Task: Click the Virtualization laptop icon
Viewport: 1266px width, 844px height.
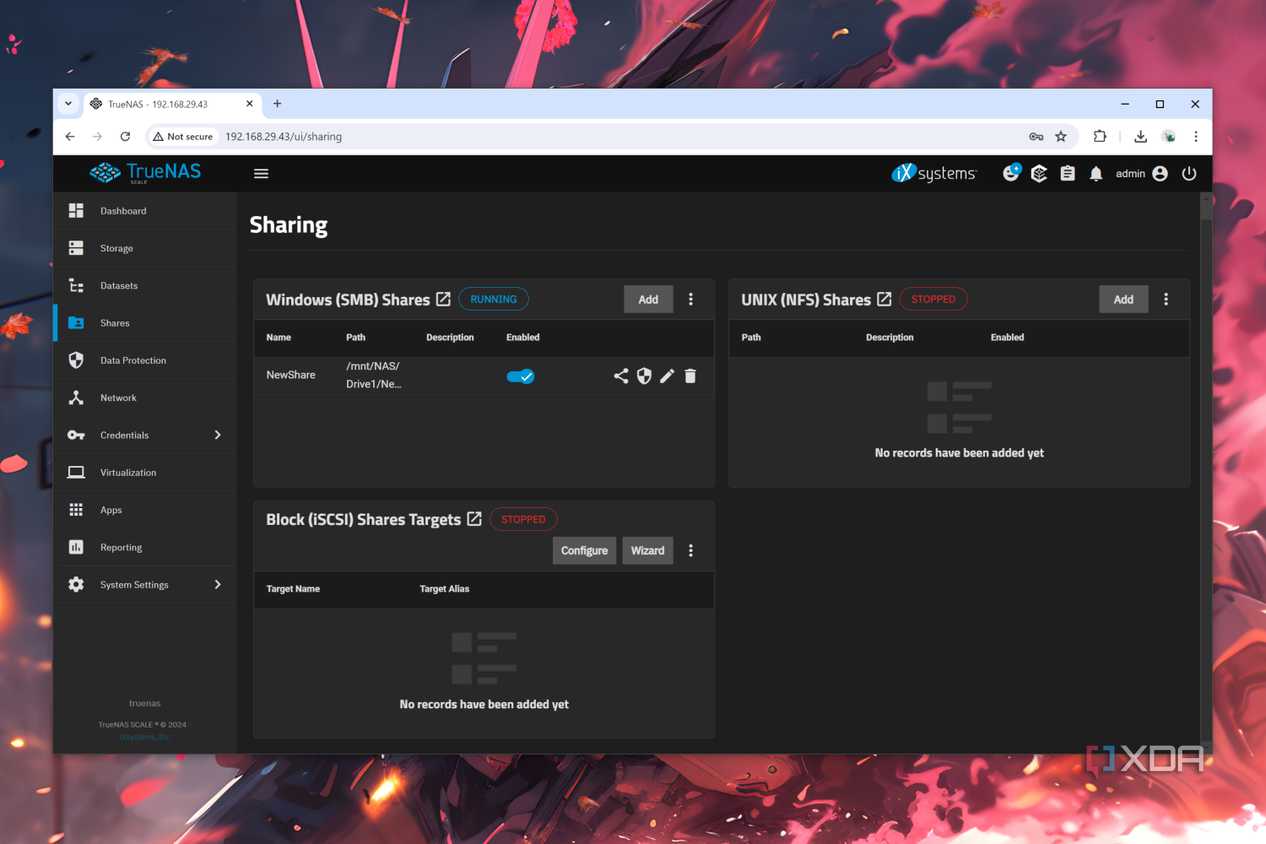Action: [76, 472]
